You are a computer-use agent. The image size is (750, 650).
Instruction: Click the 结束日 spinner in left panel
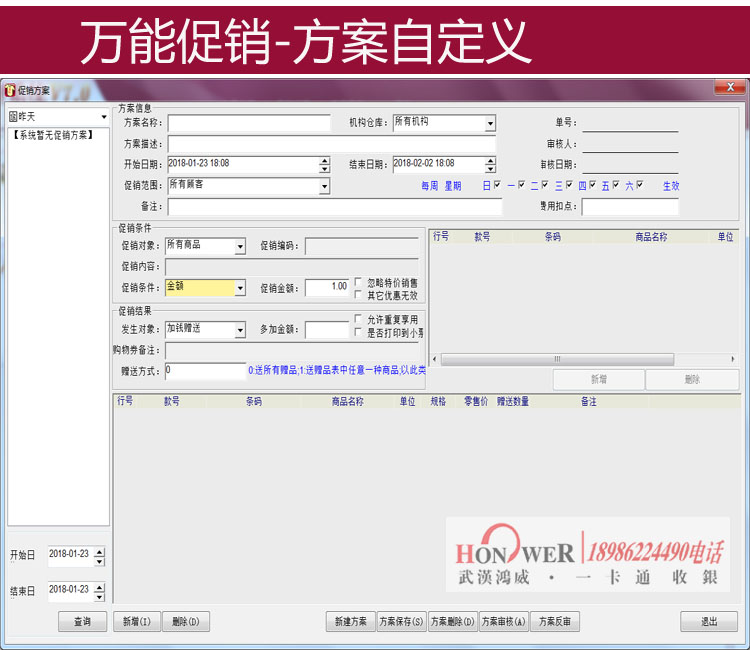pyautogui.click(x=99, y=592)
